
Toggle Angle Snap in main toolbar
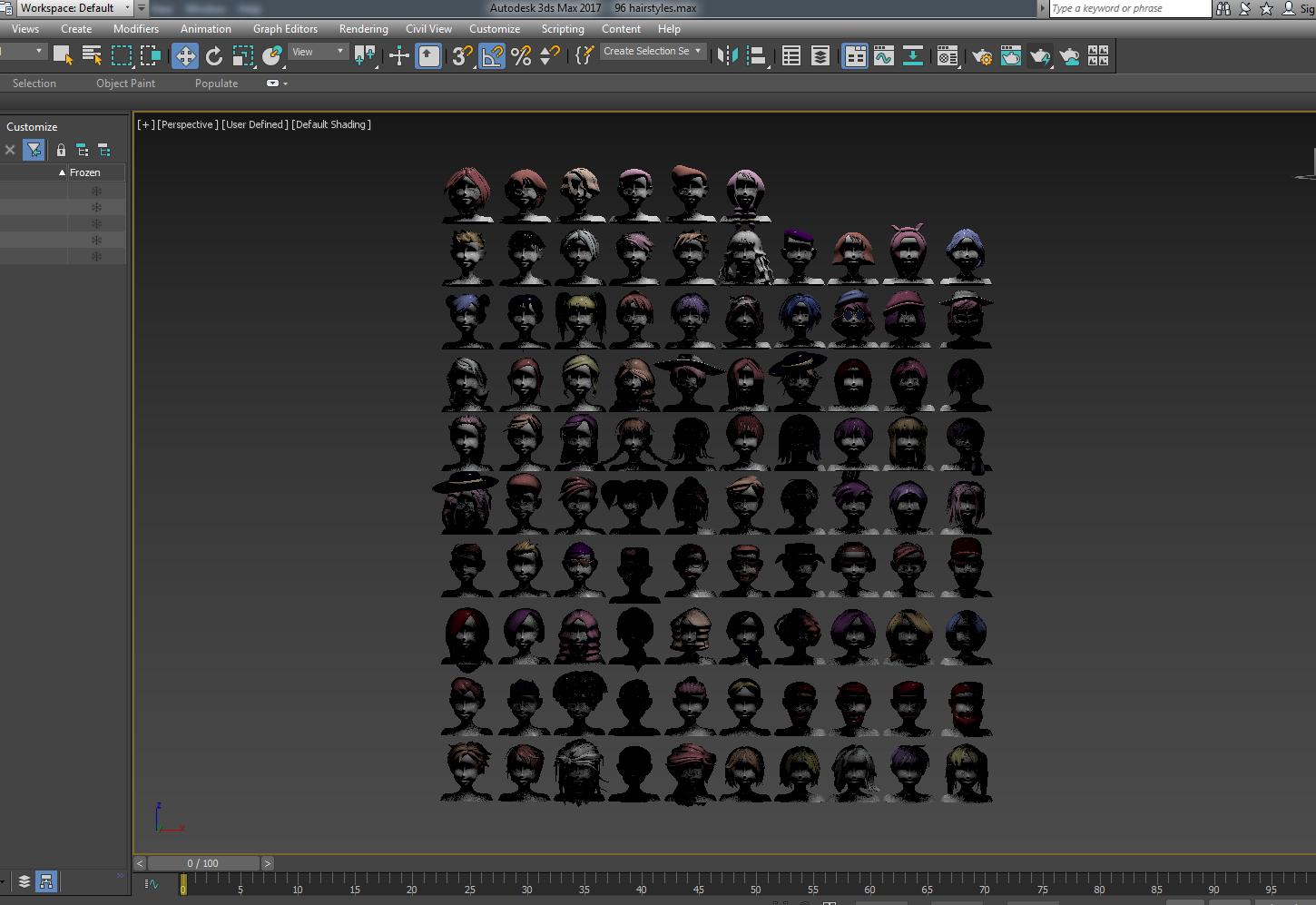(492, 56)
